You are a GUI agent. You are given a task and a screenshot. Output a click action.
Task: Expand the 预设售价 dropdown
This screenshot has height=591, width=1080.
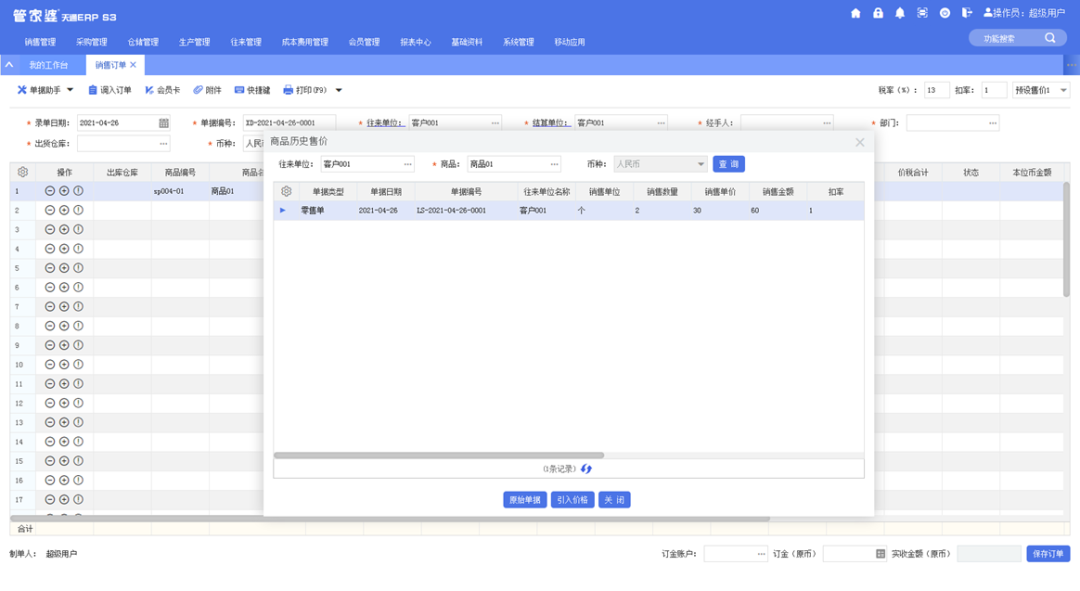tap(1062, 90)
